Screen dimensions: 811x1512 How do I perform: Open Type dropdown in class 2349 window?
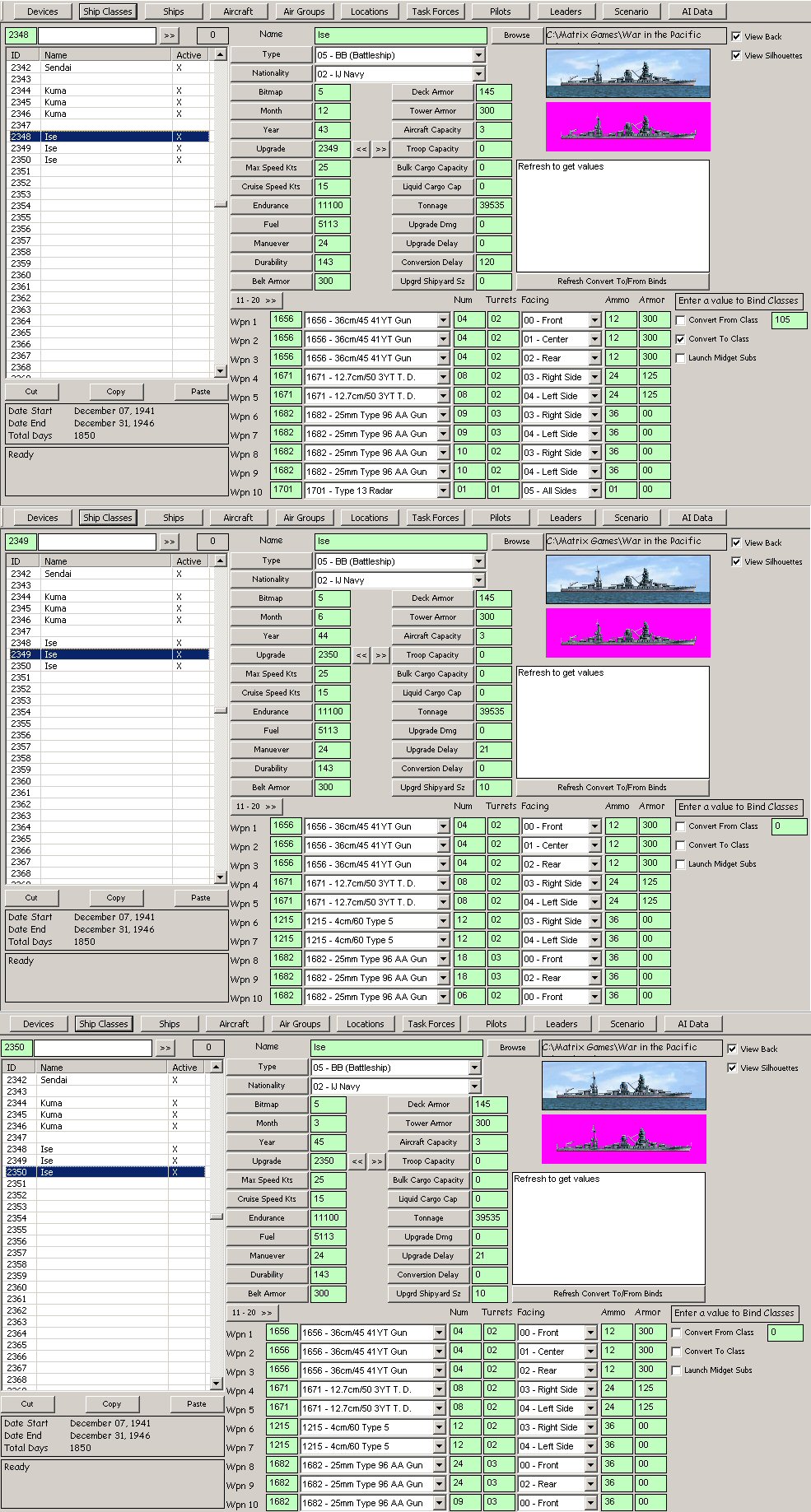pos(478,561)
